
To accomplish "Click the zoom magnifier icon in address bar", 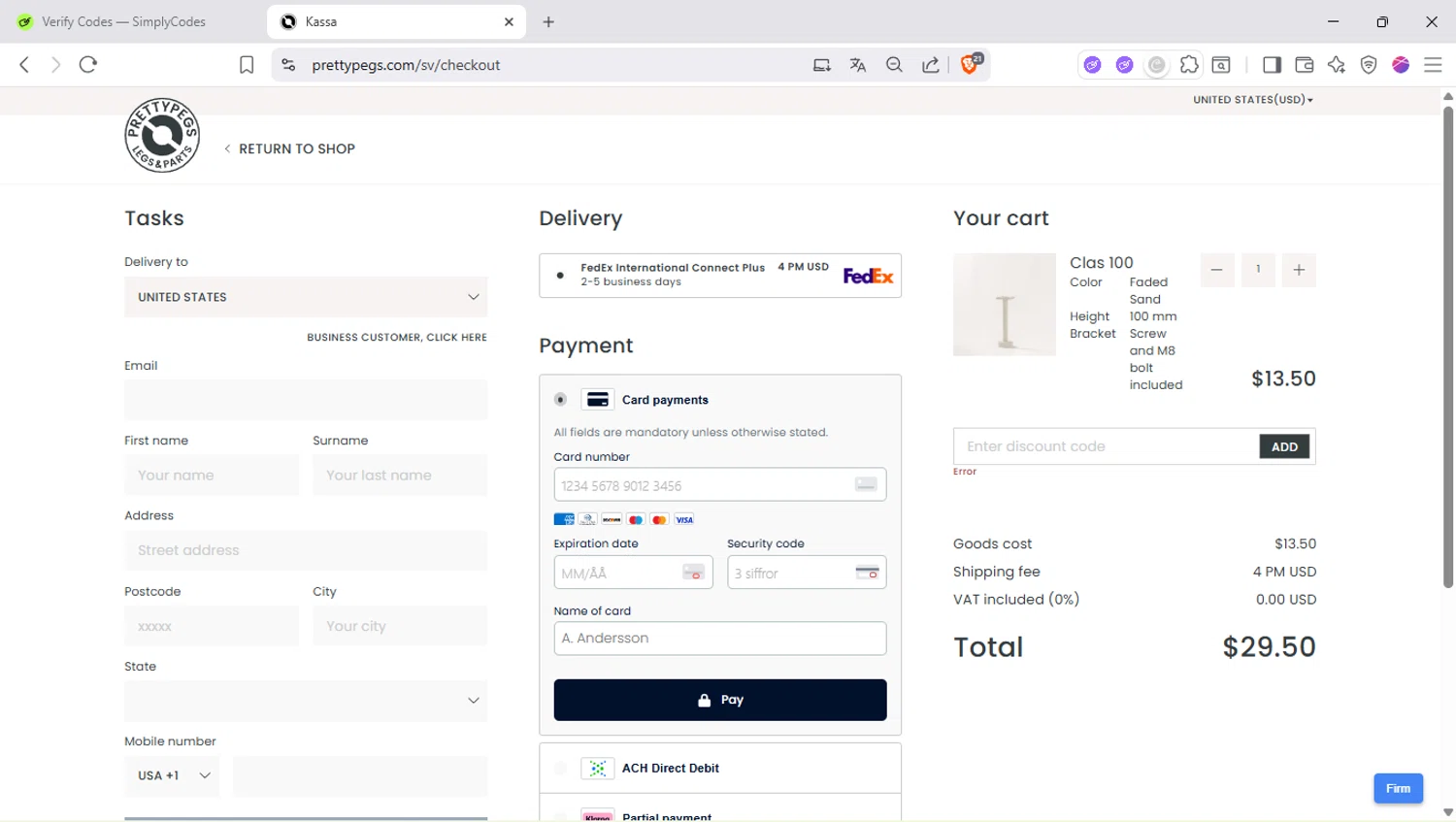I will (894, 65).
